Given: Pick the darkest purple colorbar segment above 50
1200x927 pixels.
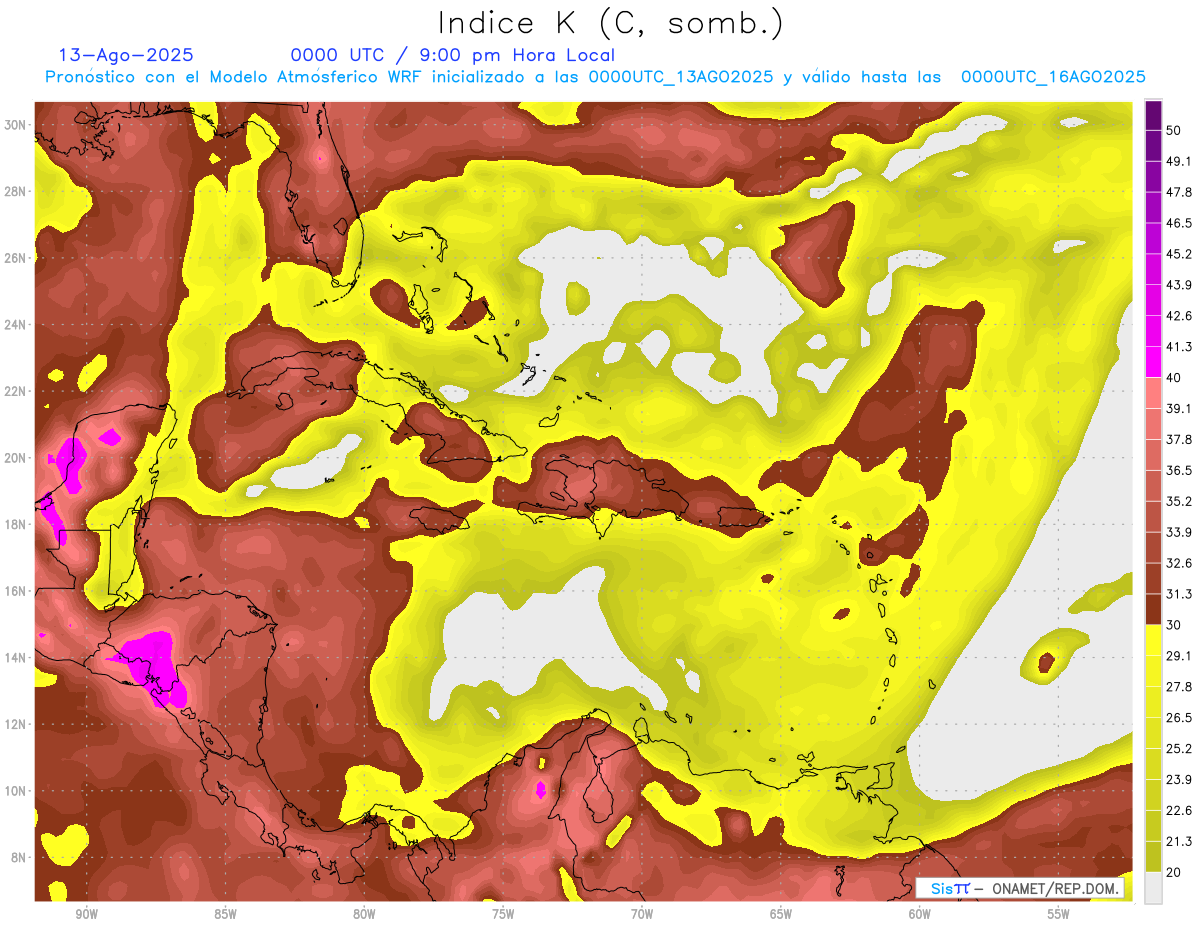Looking at the screenshot, I should (1153, 116).
